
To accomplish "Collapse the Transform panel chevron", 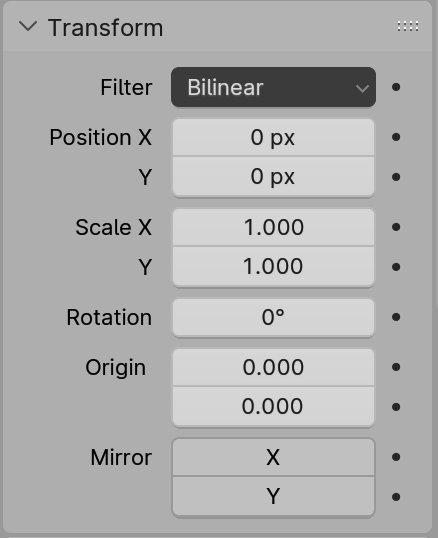I will click(28, 27).
